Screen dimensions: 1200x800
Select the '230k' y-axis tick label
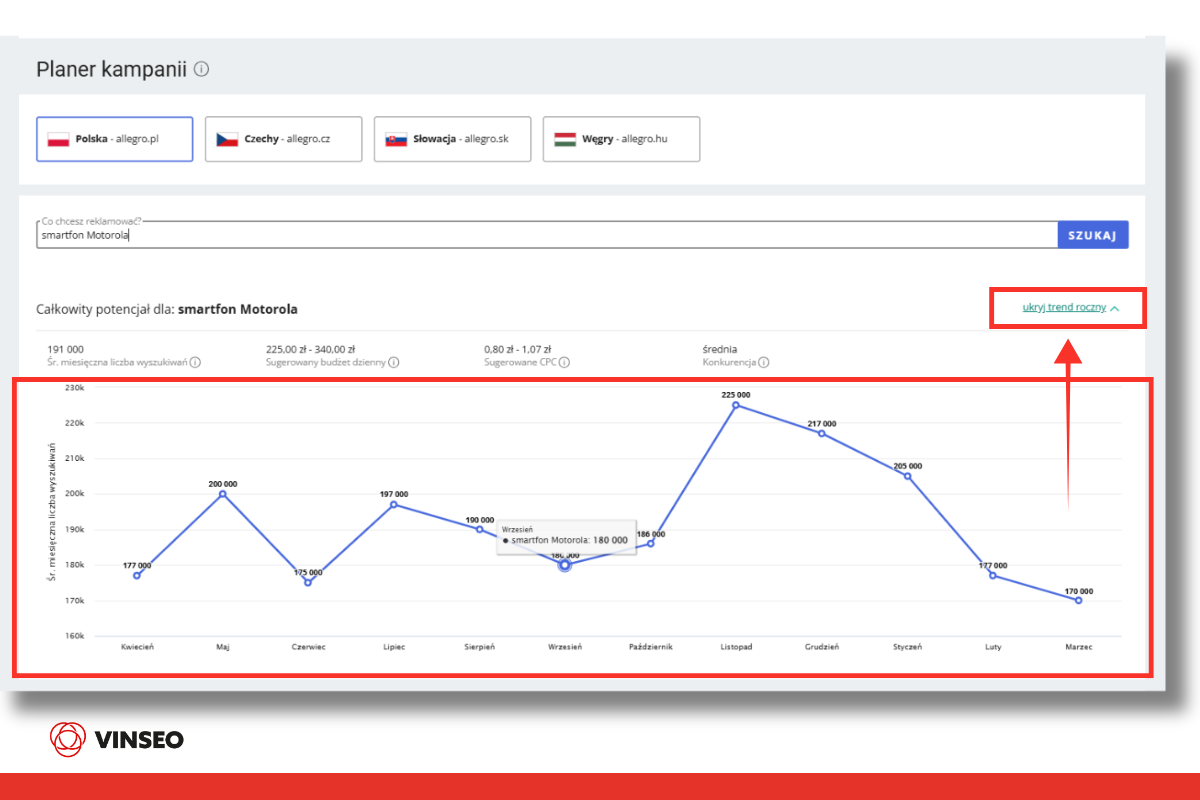(75, 387)
